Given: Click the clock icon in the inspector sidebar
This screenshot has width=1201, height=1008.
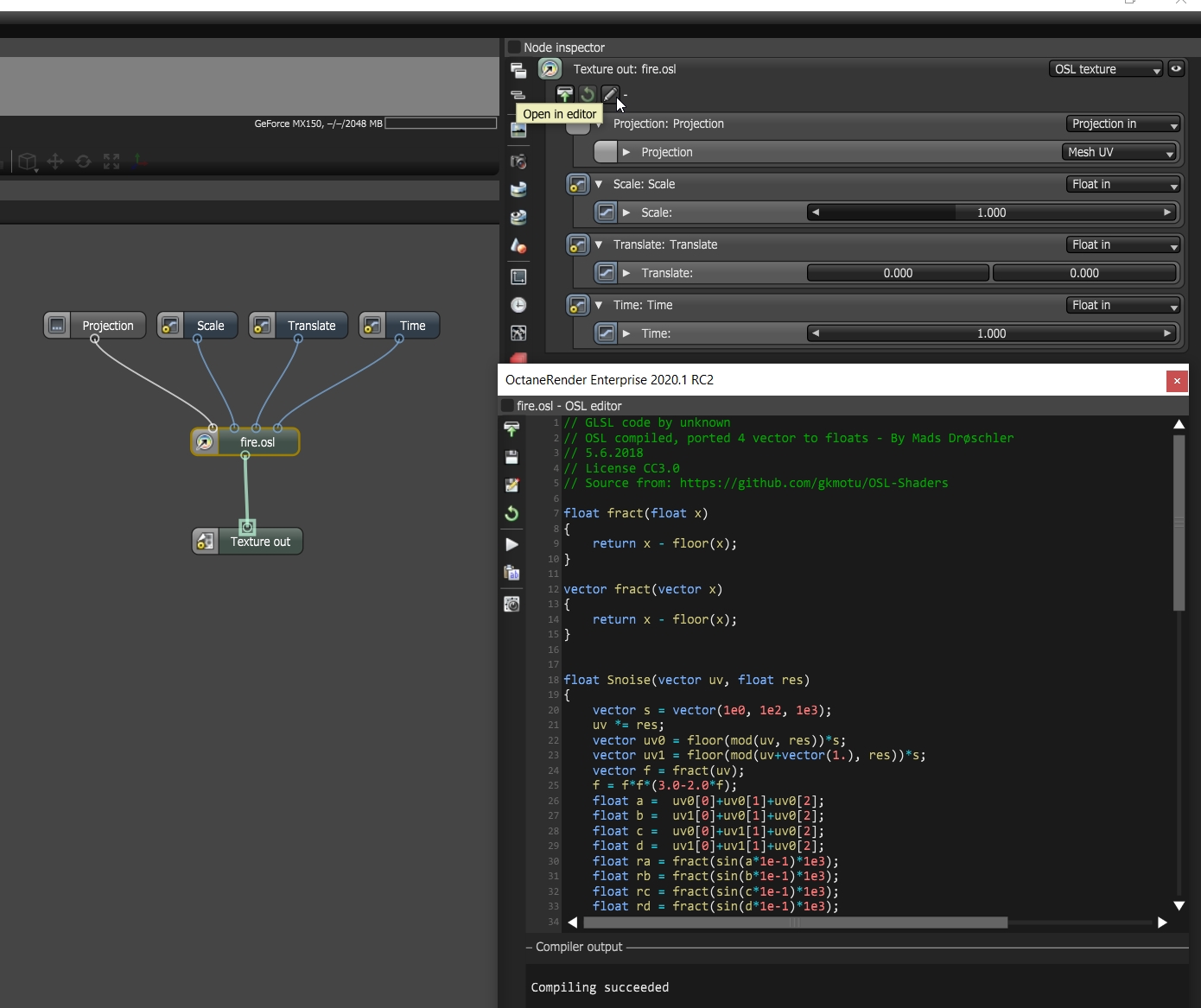Looking at the screenshot, I should [518, 305].
